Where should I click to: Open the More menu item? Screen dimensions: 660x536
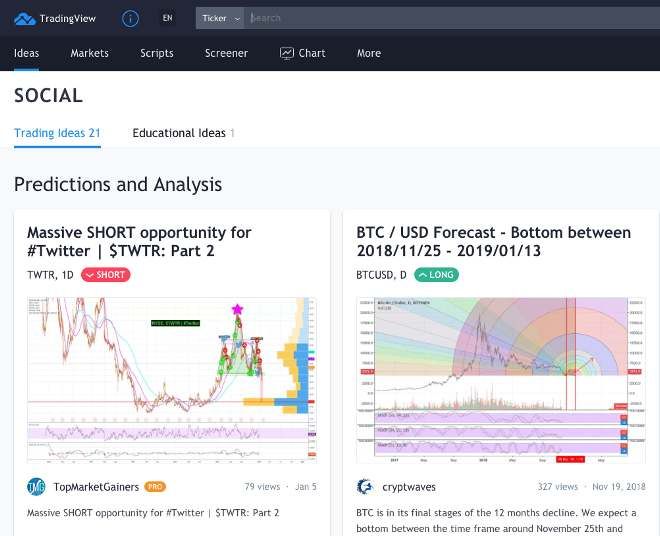pyautogui.click(x=369, y=53)
